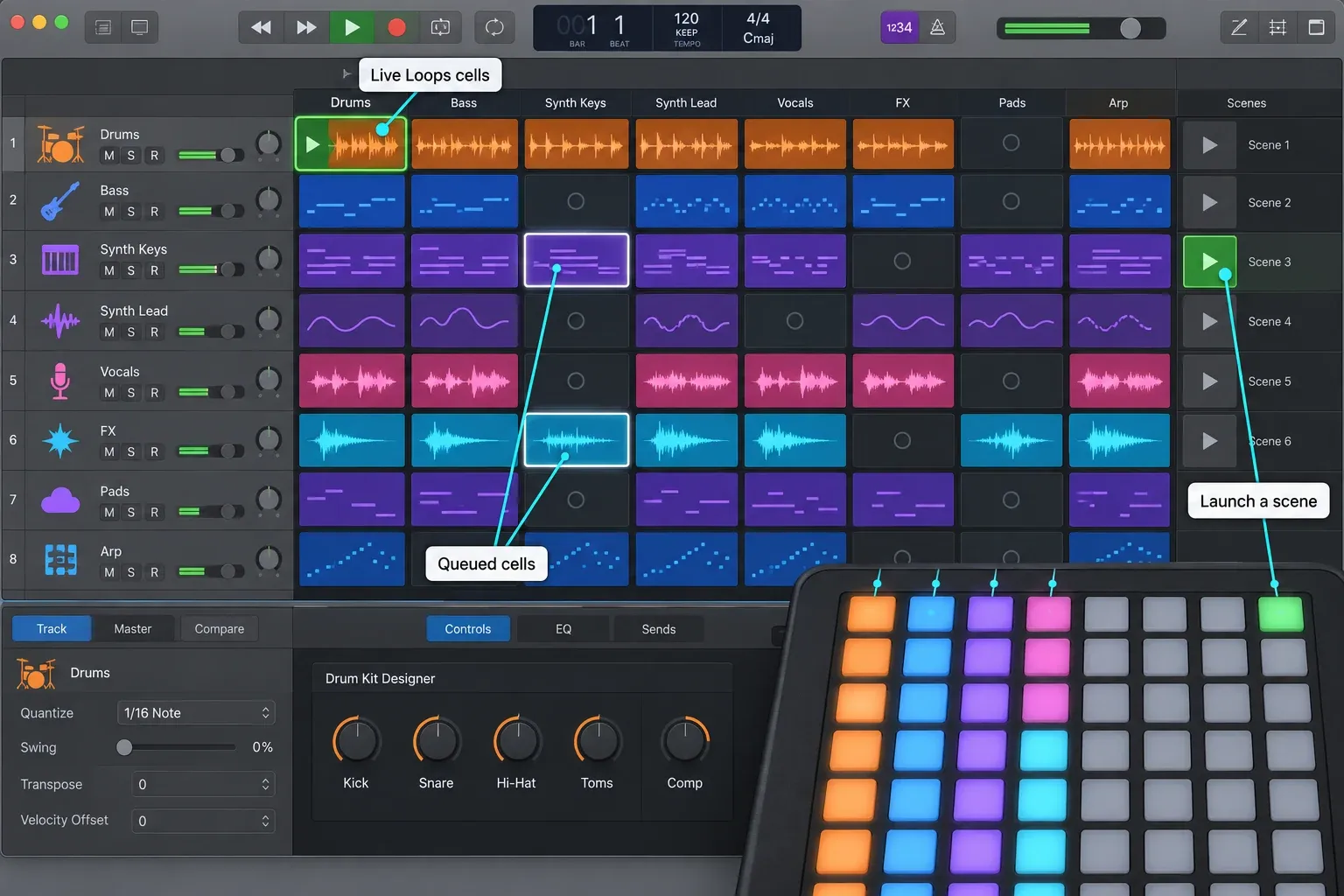Mute the Drums track
This screenshot has height=896, width=1344.
108,155
